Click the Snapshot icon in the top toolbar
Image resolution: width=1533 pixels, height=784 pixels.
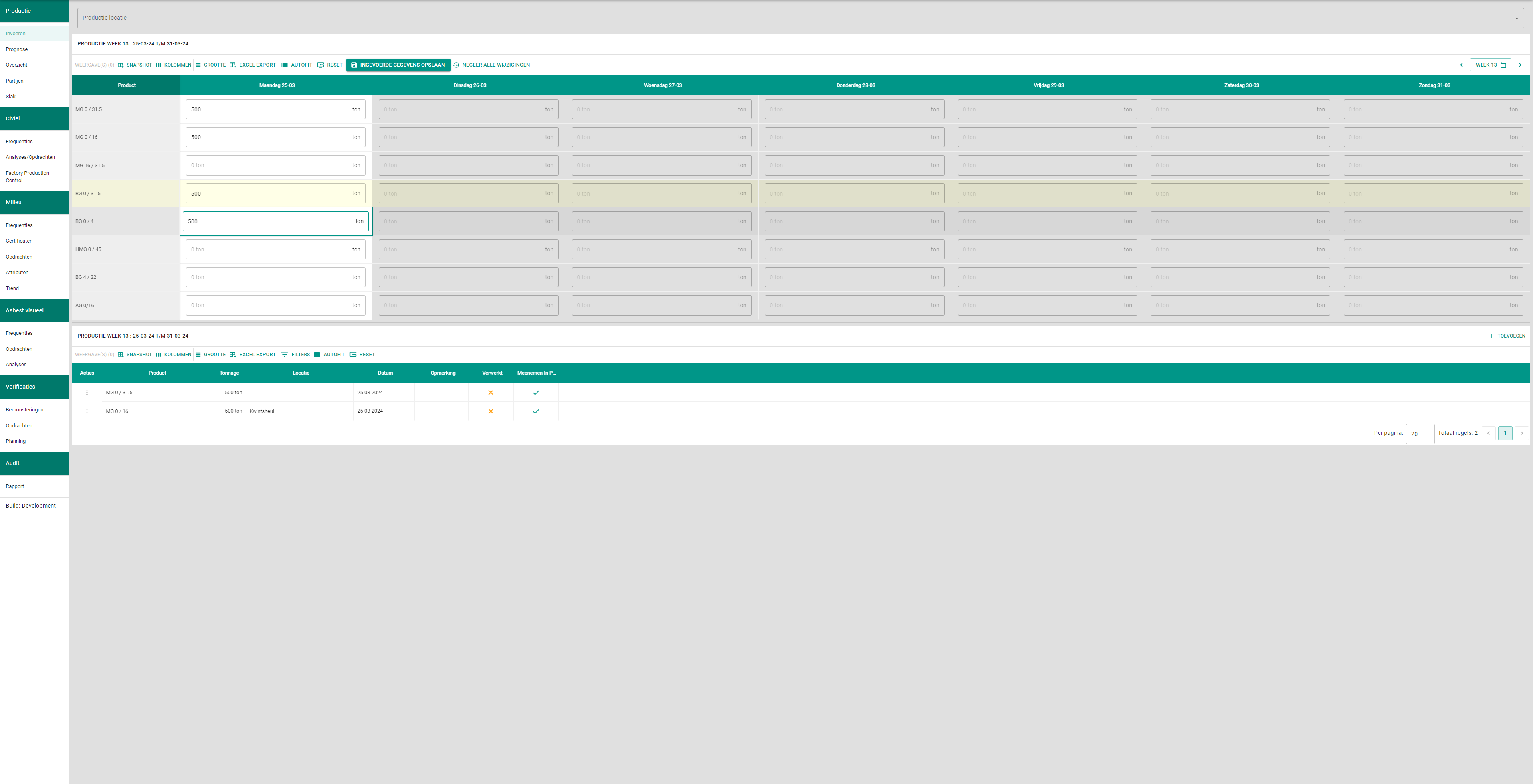pos(121,65)
